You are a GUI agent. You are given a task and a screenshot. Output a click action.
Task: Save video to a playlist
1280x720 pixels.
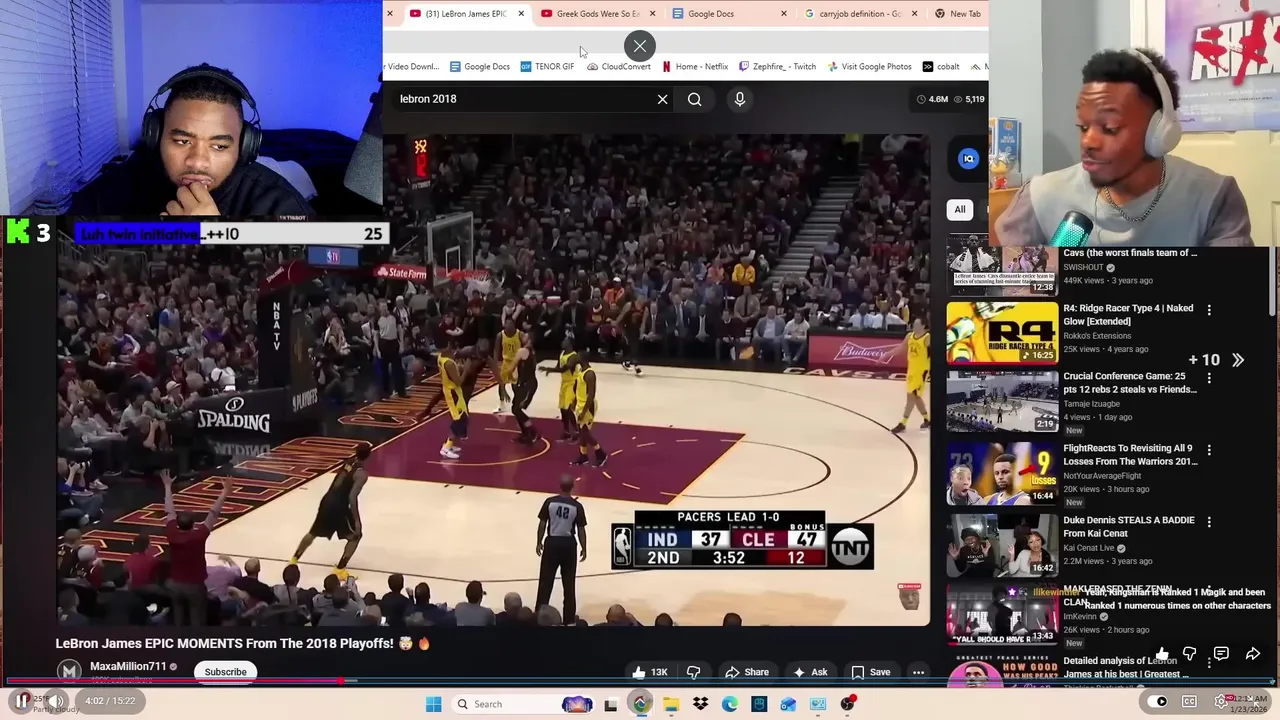pyautogui.click(x=871, y=672)
